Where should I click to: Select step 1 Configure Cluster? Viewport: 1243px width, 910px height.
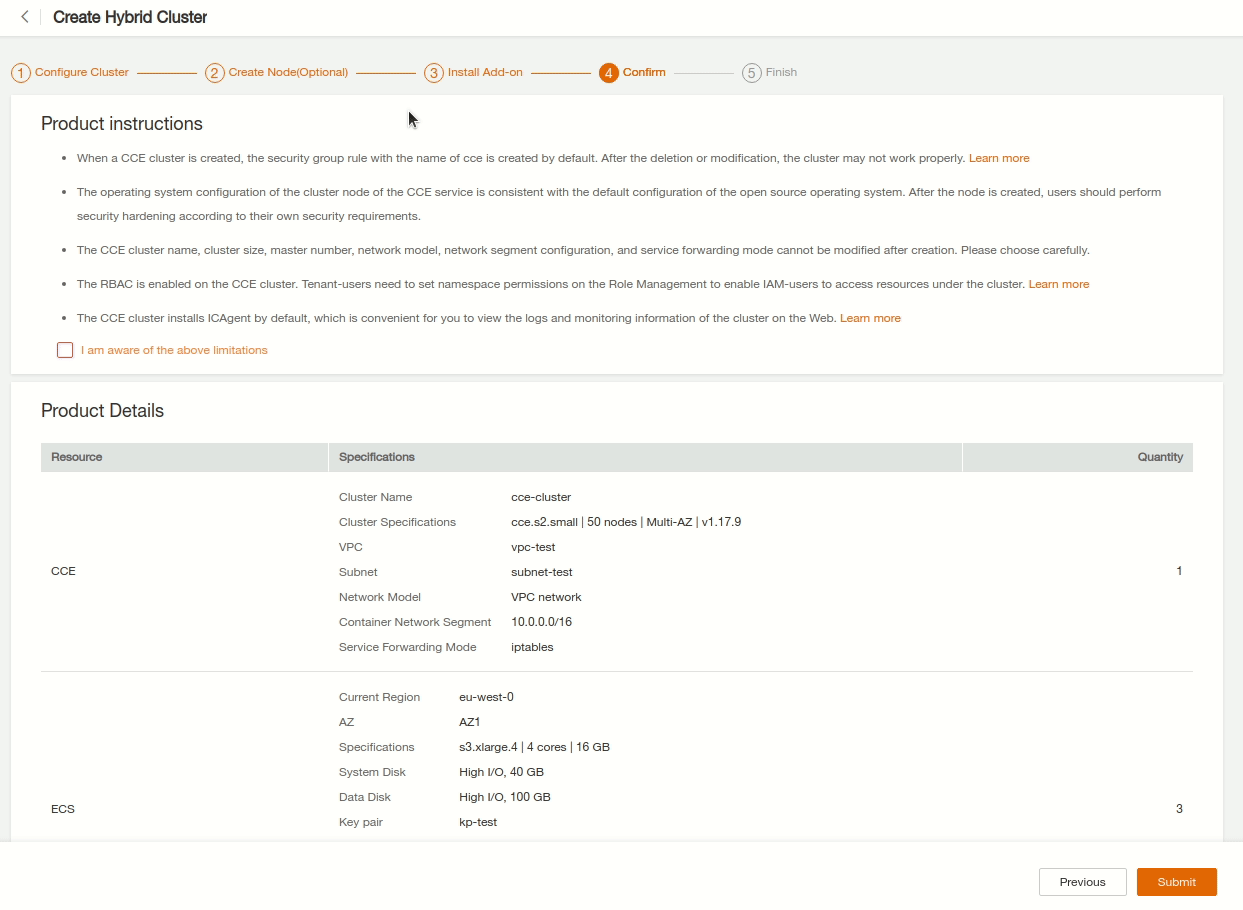70,73
